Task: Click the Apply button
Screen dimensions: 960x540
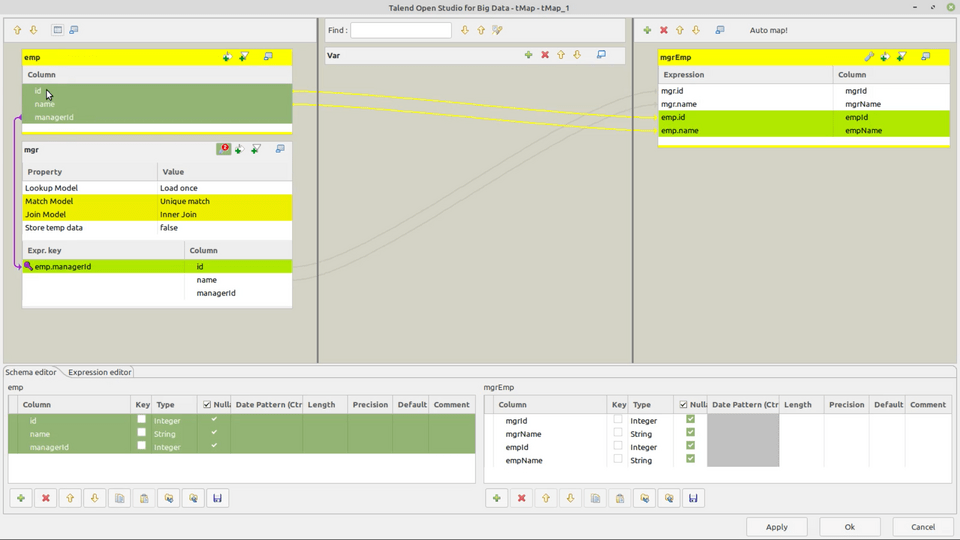Action: click(x=776, y=527)
